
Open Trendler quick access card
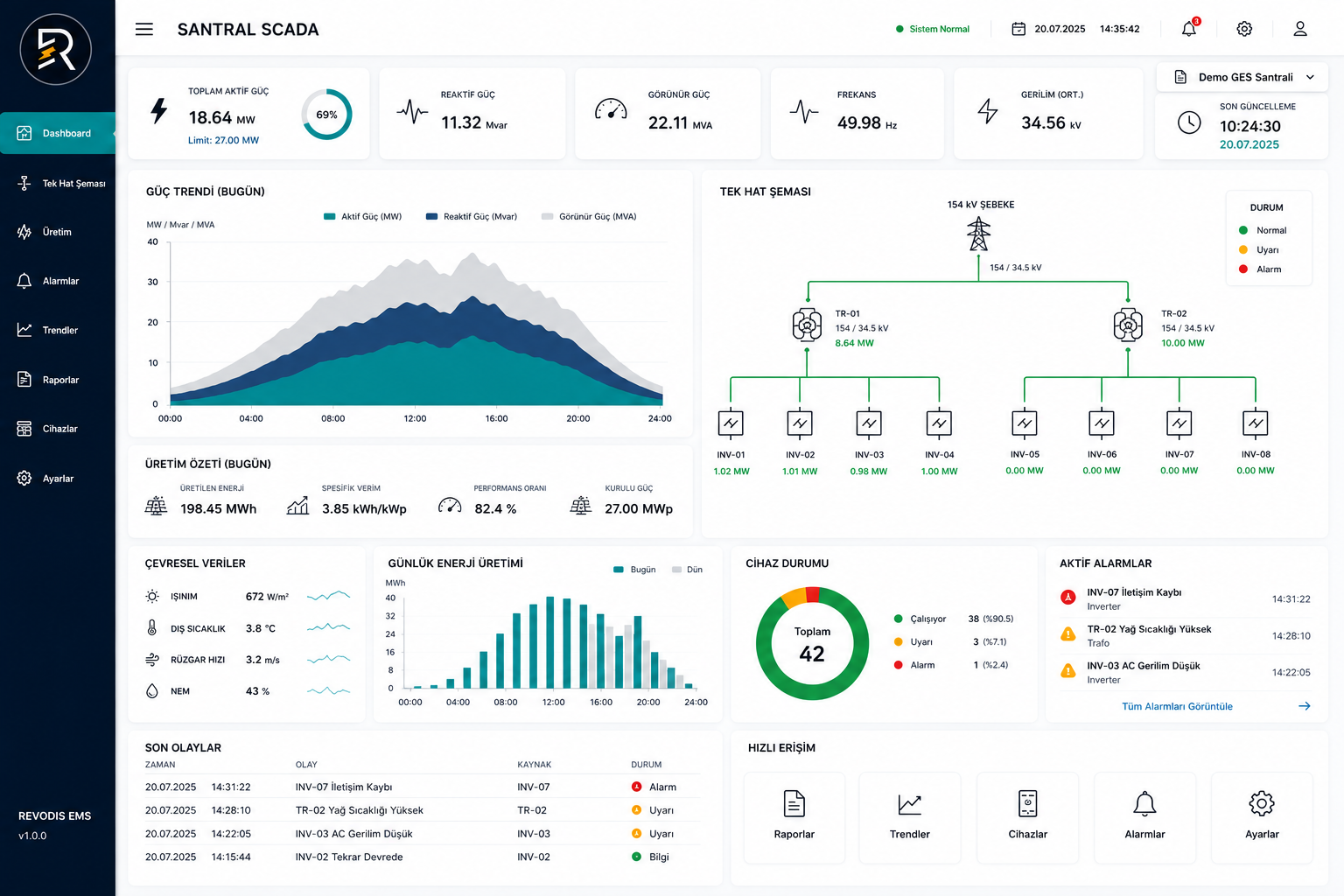point(910,818)
